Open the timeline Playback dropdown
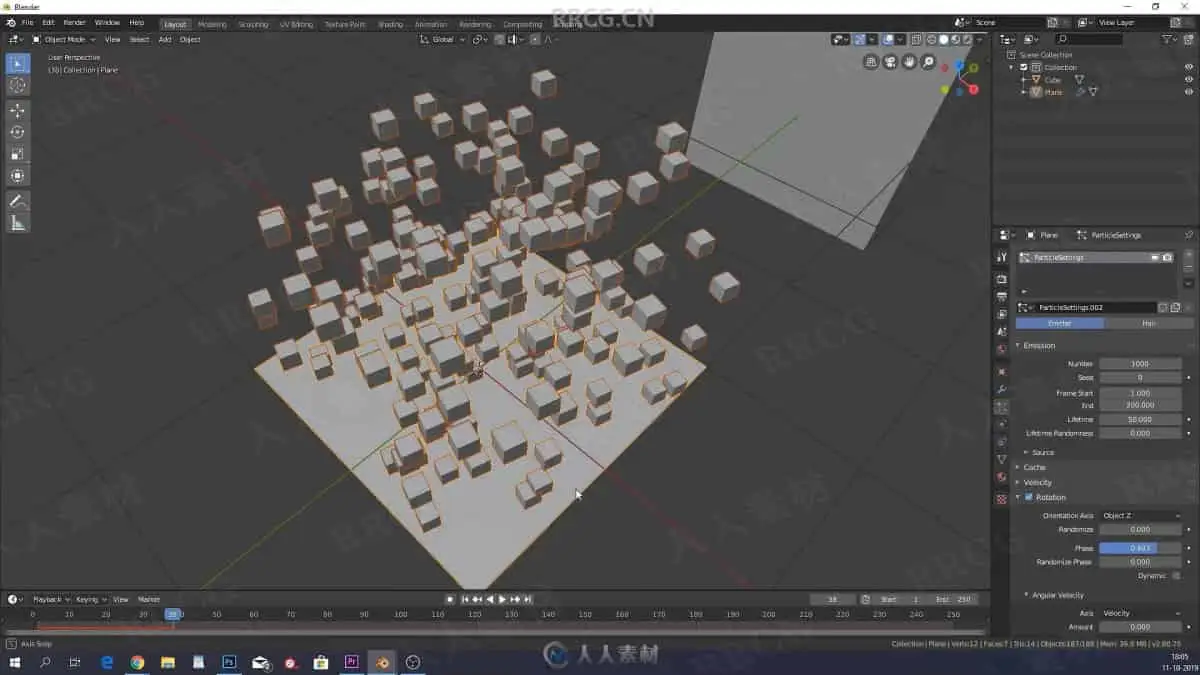The image size is (1200, 675). [50, 599]
